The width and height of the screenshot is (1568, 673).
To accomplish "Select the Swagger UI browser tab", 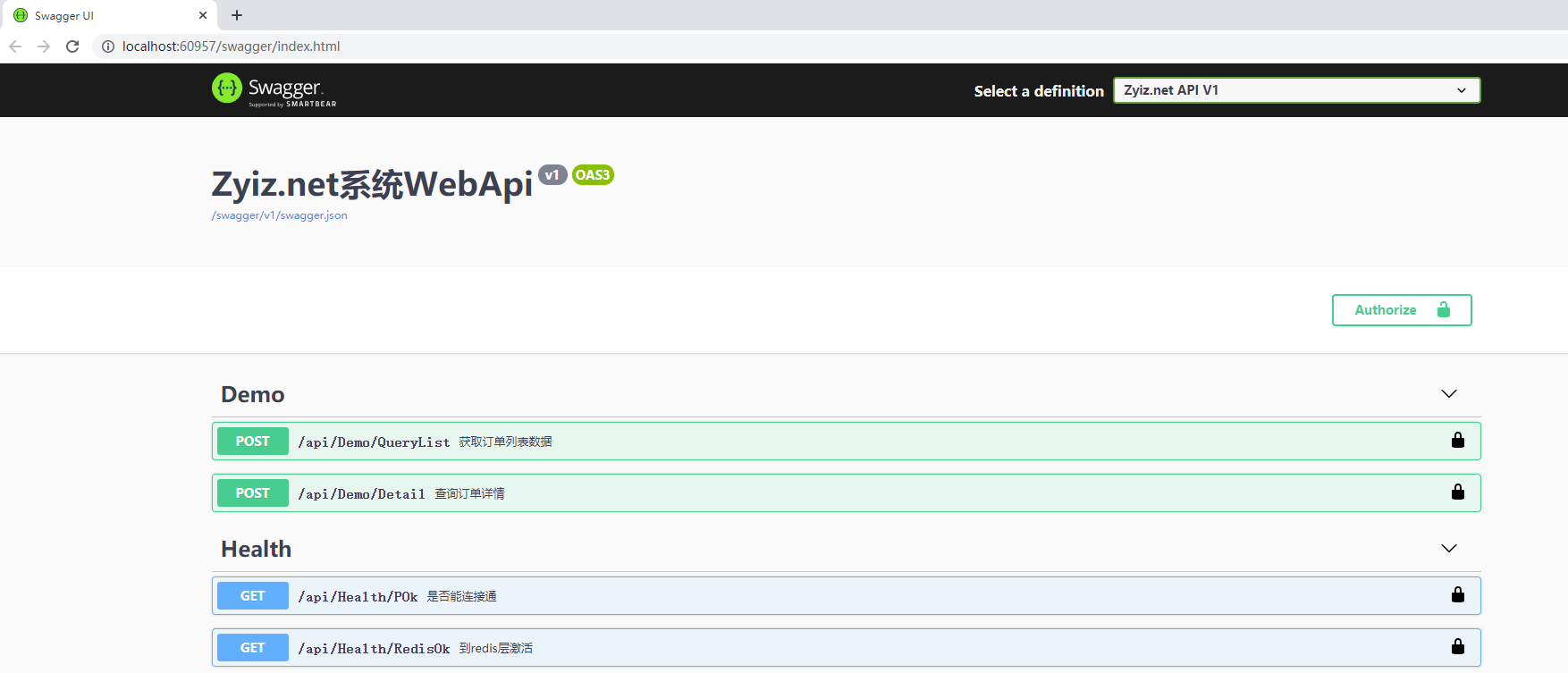I will (108, 15).
